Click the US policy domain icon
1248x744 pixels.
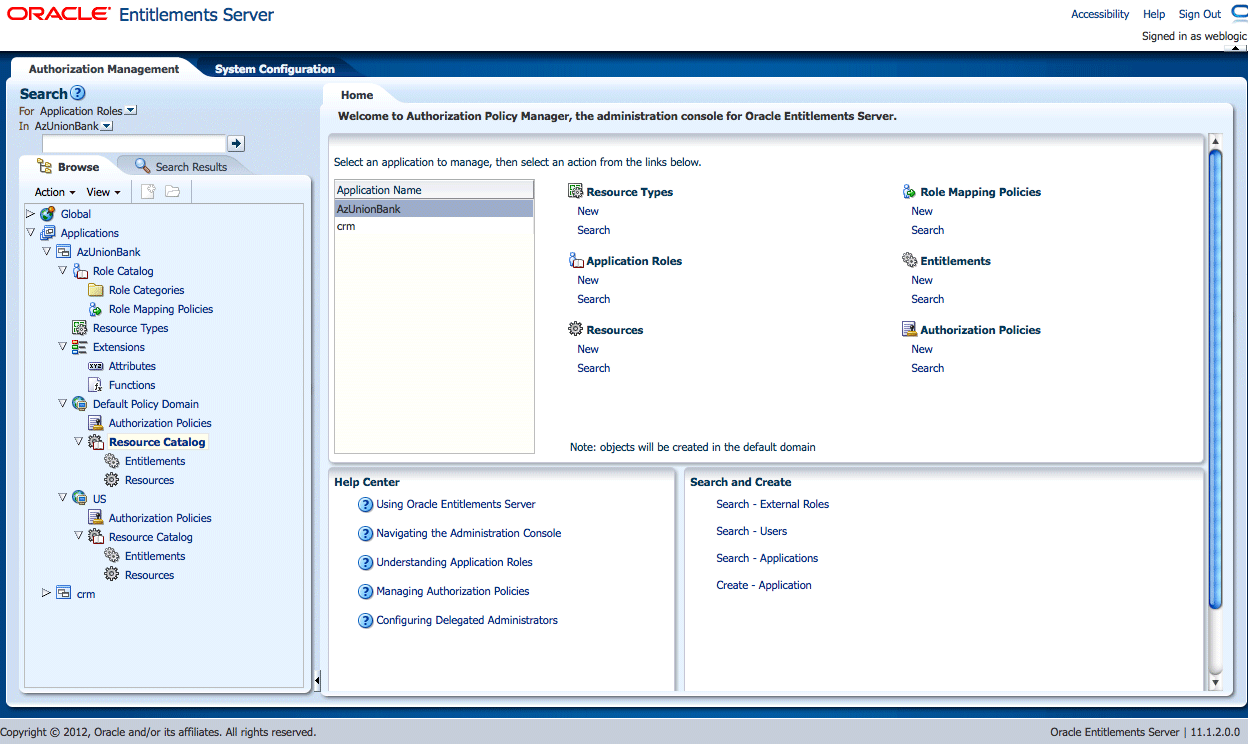(80, 499)
